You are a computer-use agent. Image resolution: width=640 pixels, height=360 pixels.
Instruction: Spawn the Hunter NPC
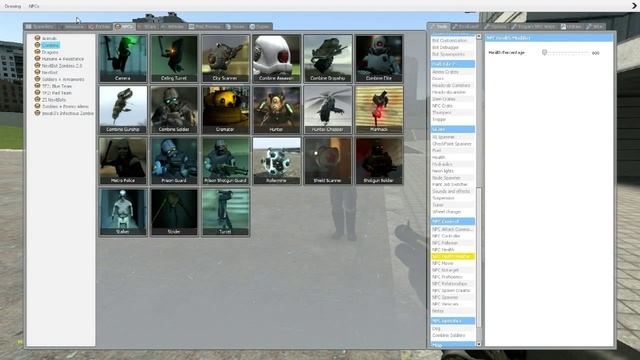(276, 109)
